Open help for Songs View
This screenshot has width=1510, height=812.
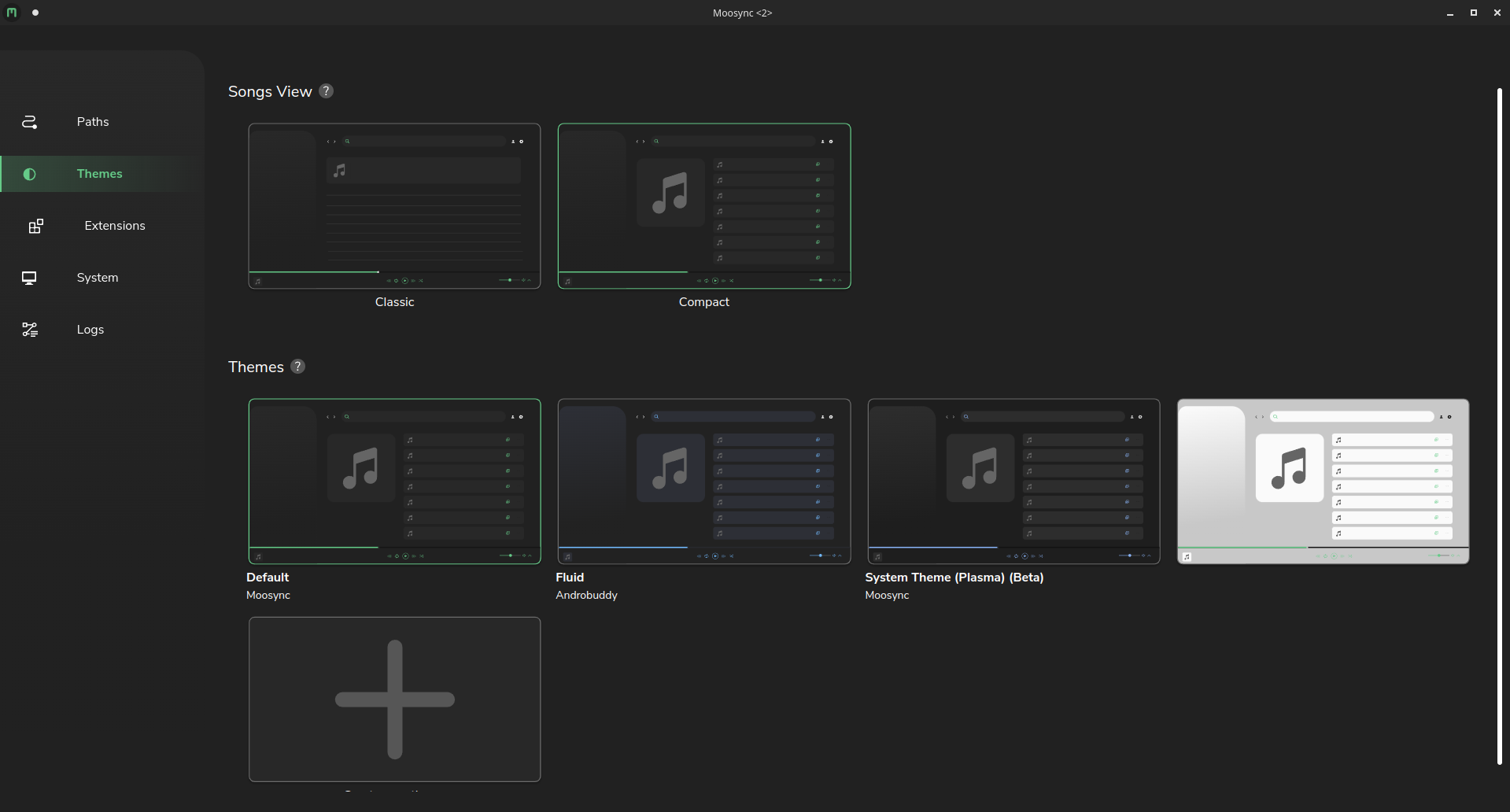[x=327, y=91]
